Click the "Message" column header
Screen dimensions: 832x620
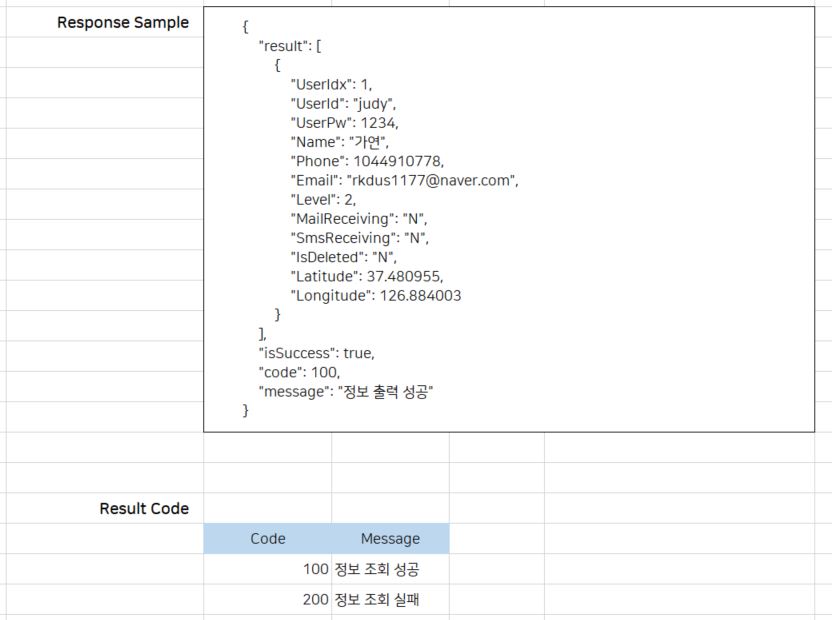390,538
